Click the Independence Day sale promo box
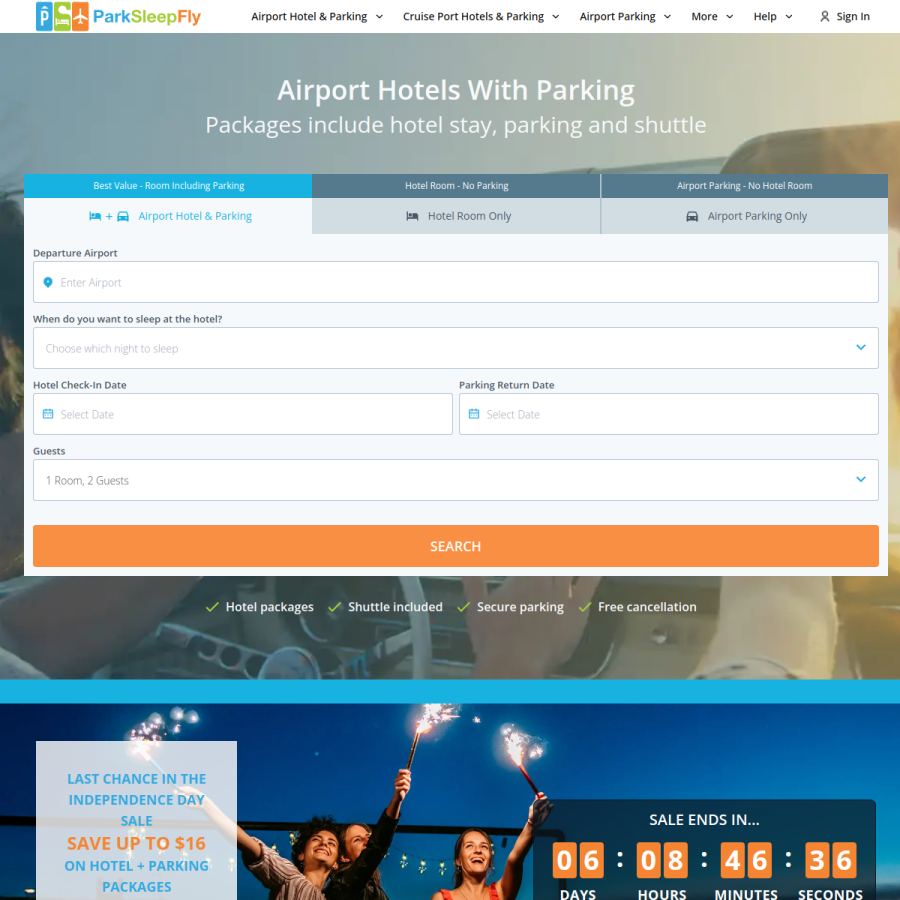Viewport: 900px width, 900px height. click(137, 821)
